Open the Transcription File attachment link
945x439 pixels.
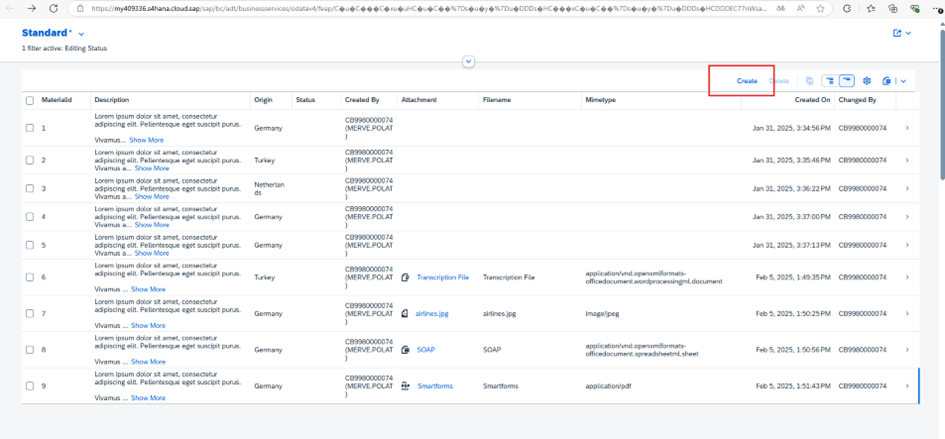[442, 277]
